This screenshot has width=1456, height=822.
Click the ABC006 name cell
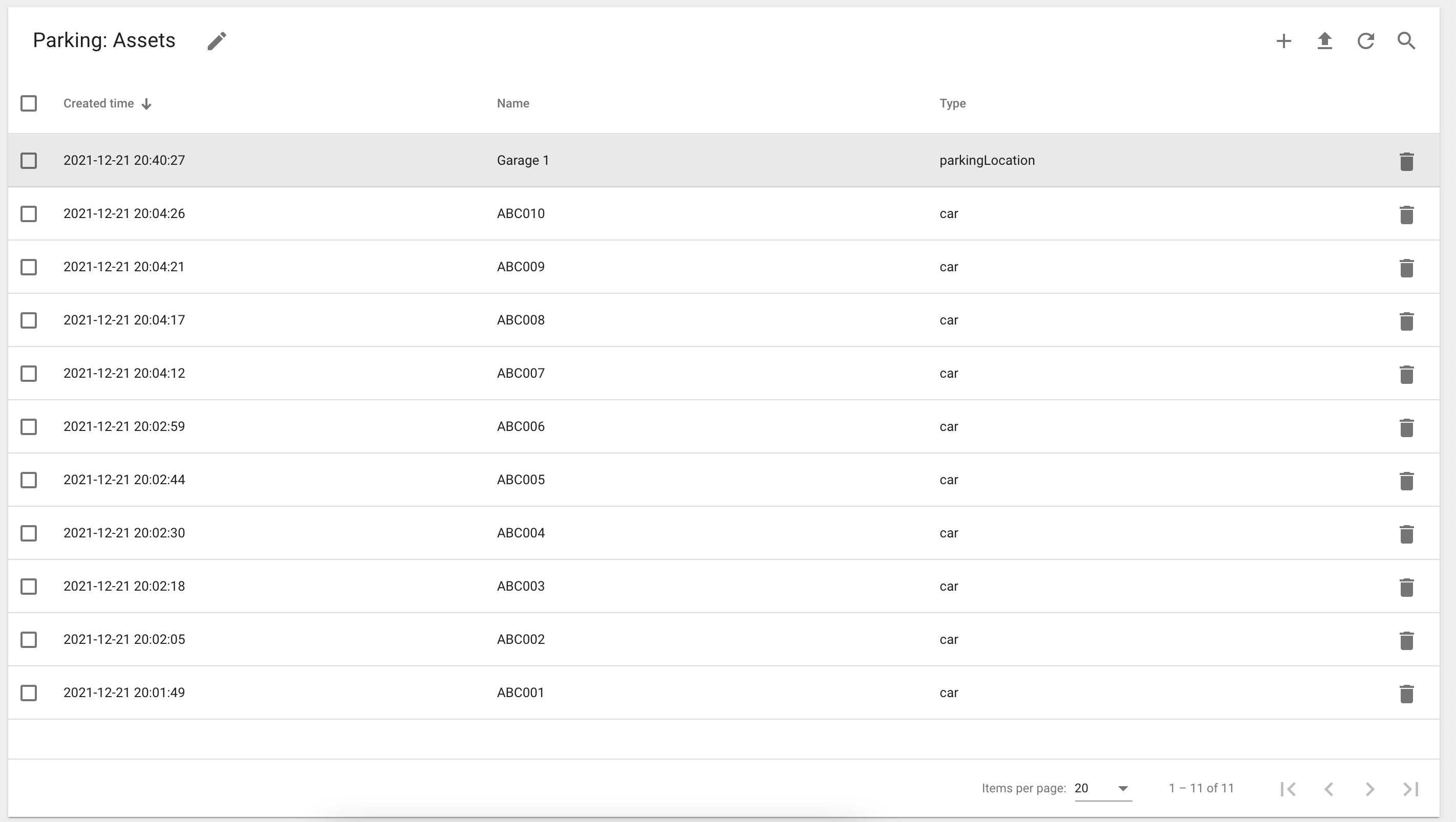click(521, 426)
